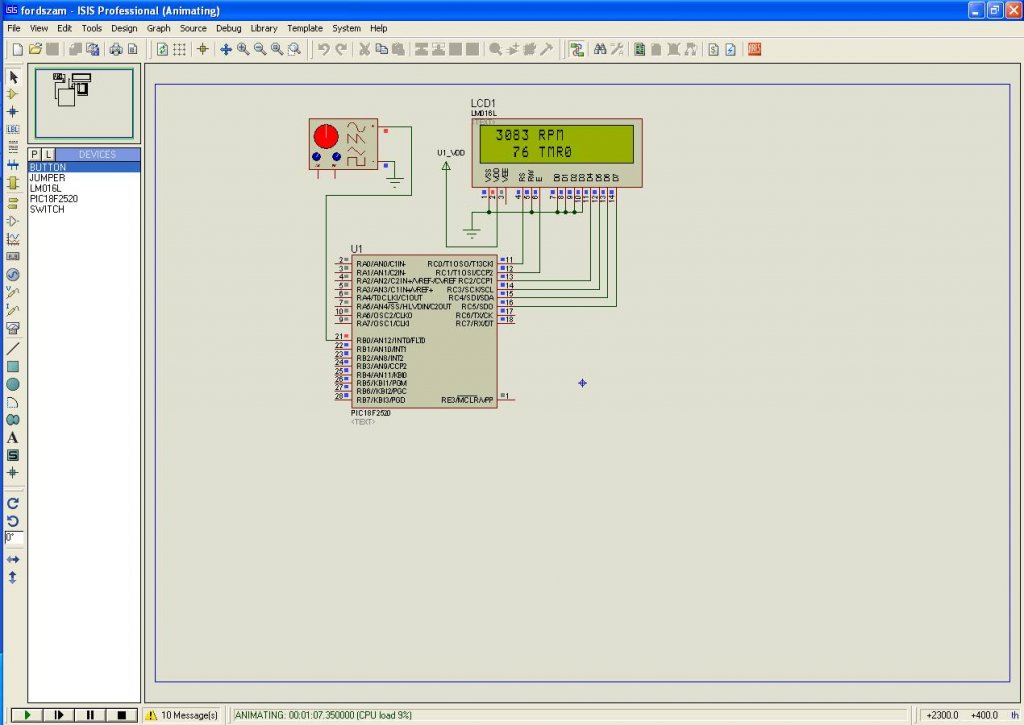Toggle the wire auto-router
The width and height of the screenshot is (1024, 725).
pos(577,49)
